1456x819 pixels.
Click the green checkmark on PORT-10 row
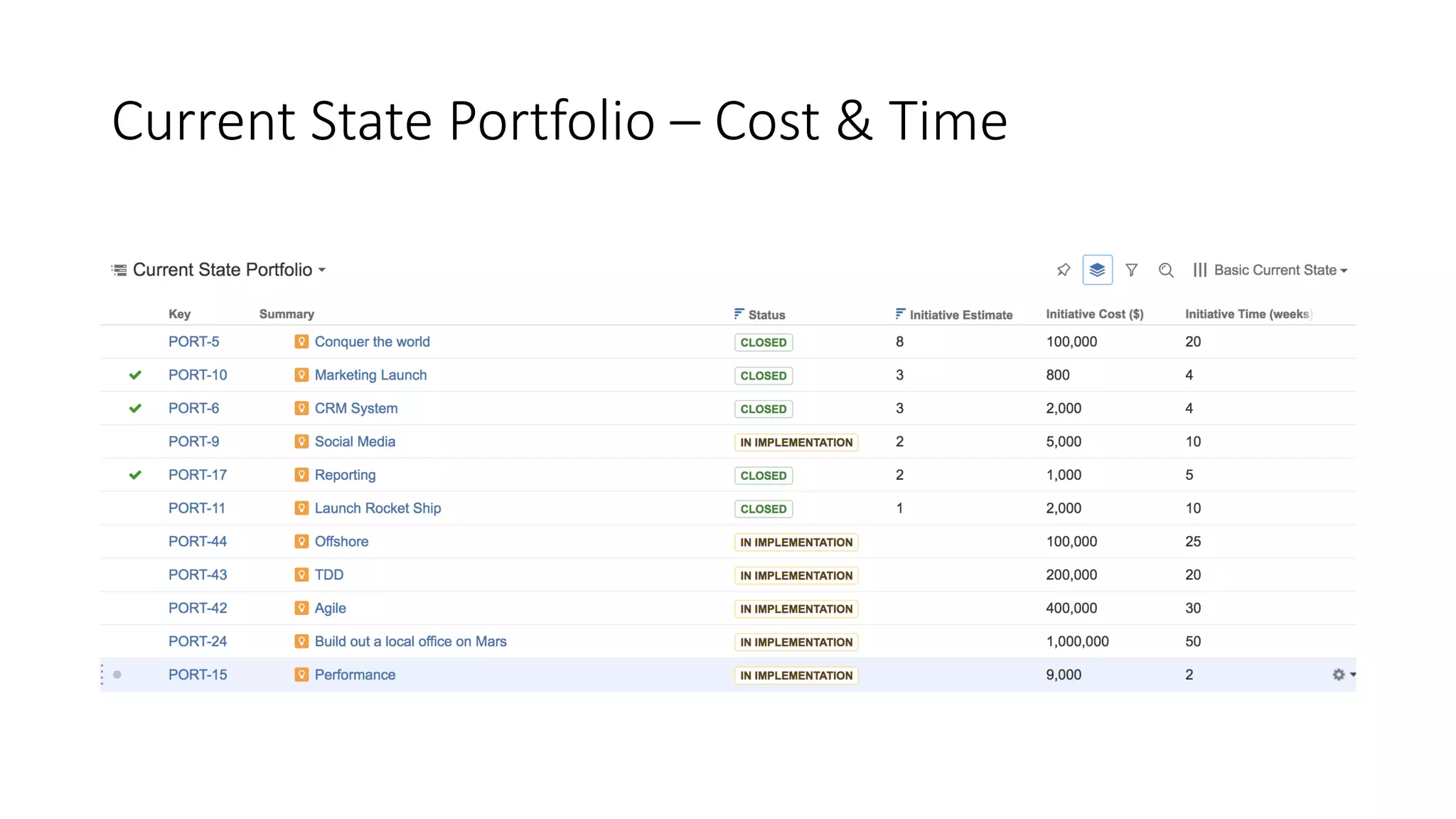(135, 375)
